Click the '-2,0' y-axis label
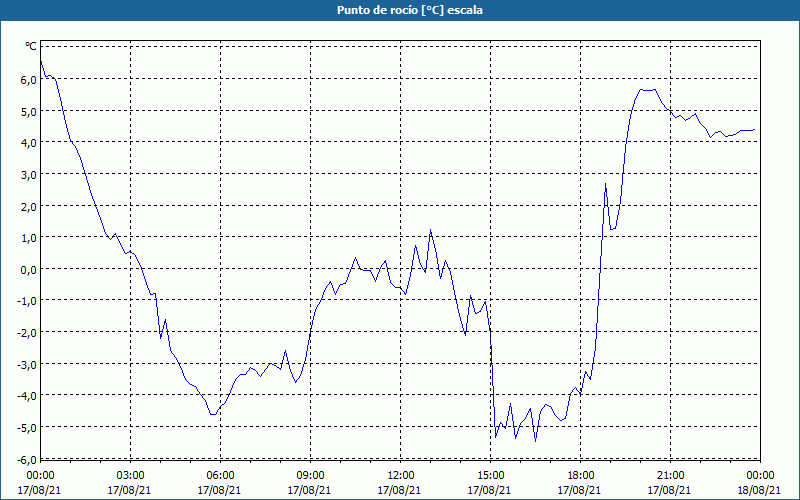The image size is (800, 500). tap(26, 332)
